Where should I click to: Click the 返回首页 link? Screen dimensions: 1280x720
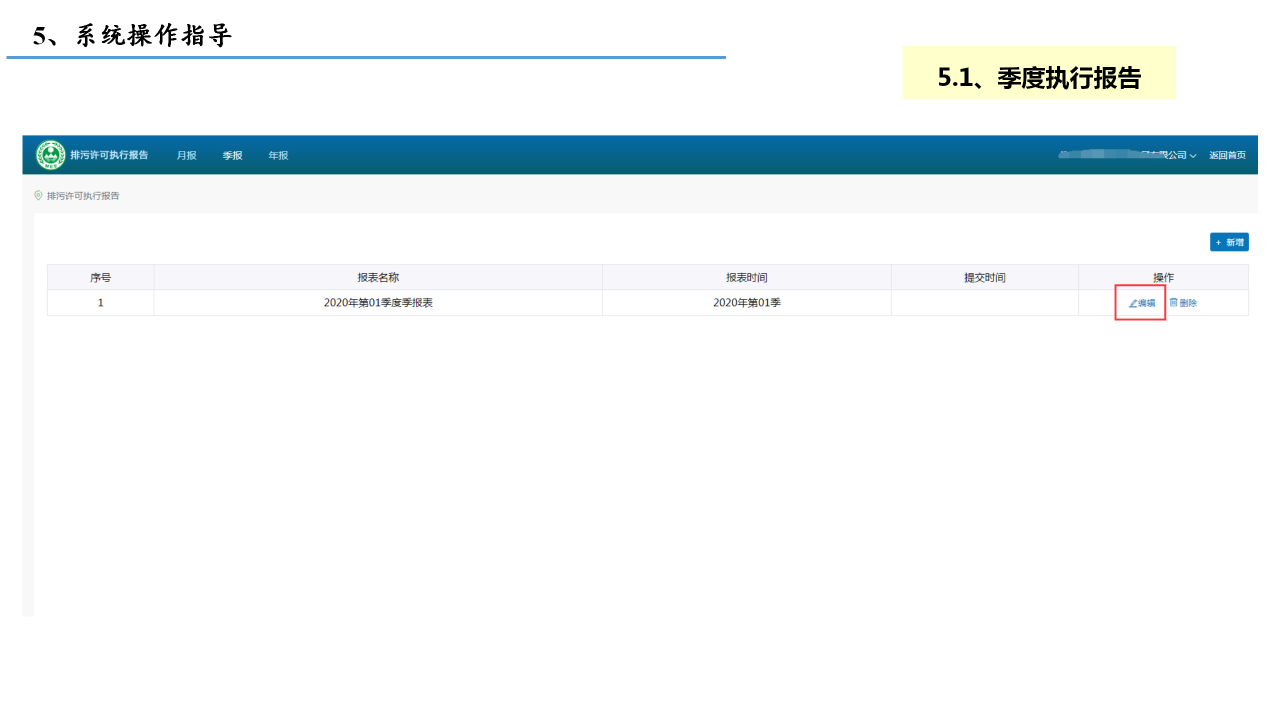pos(1227,156)
